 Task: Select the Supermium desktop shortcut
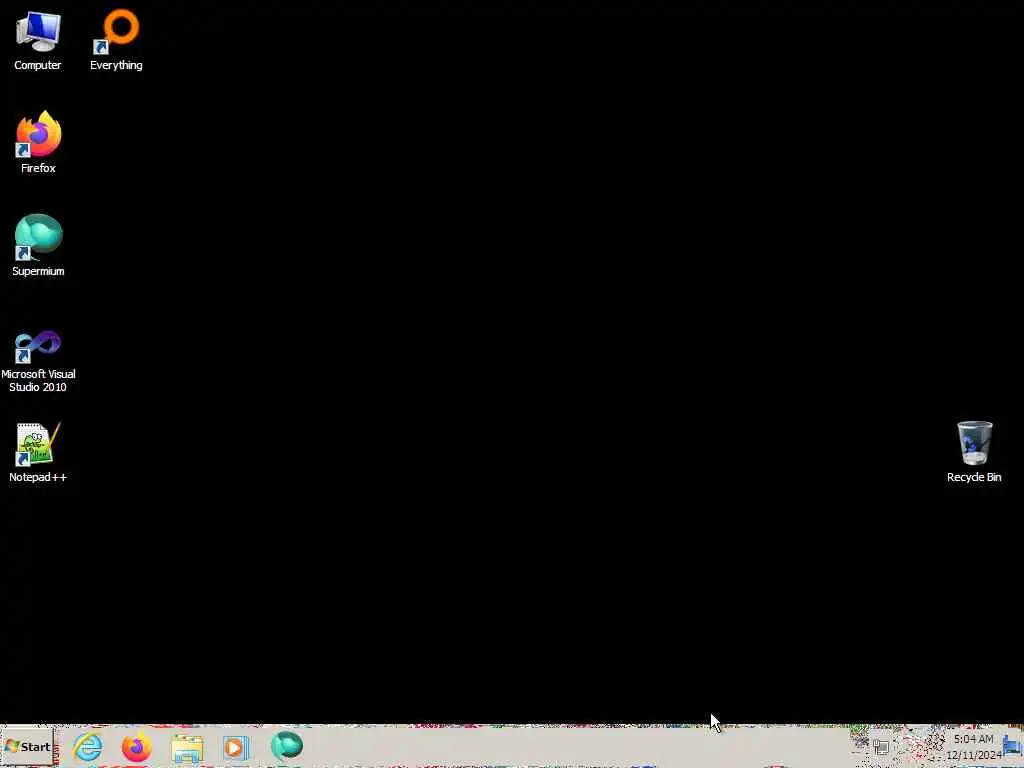pyautogui.click(x=38, y=246)
